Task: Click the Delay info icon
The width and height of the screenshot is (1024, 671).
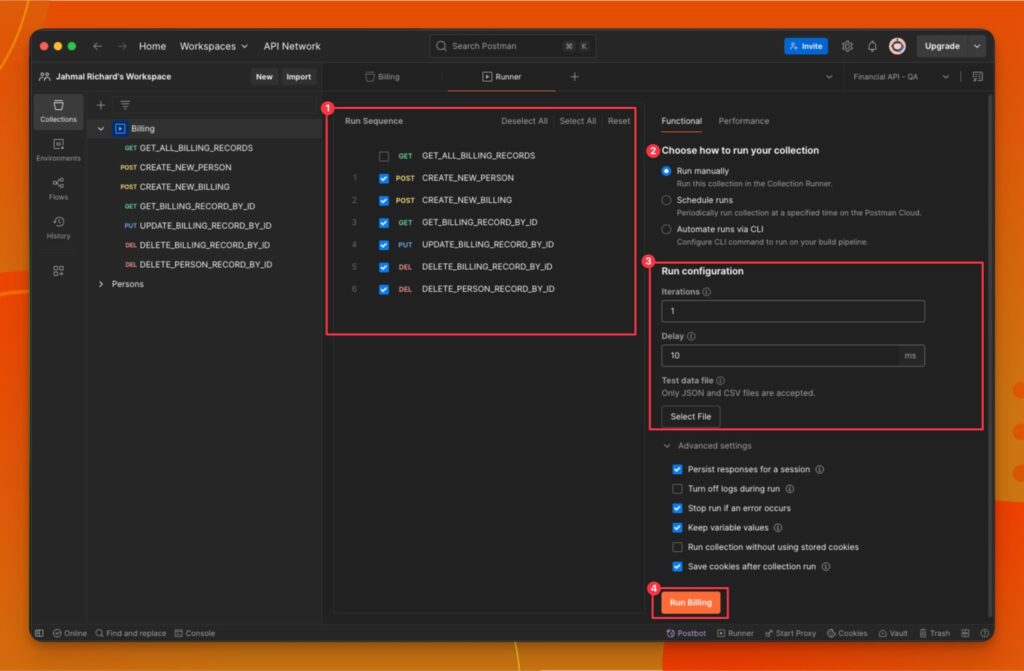Action: click(x=691, y=336)
